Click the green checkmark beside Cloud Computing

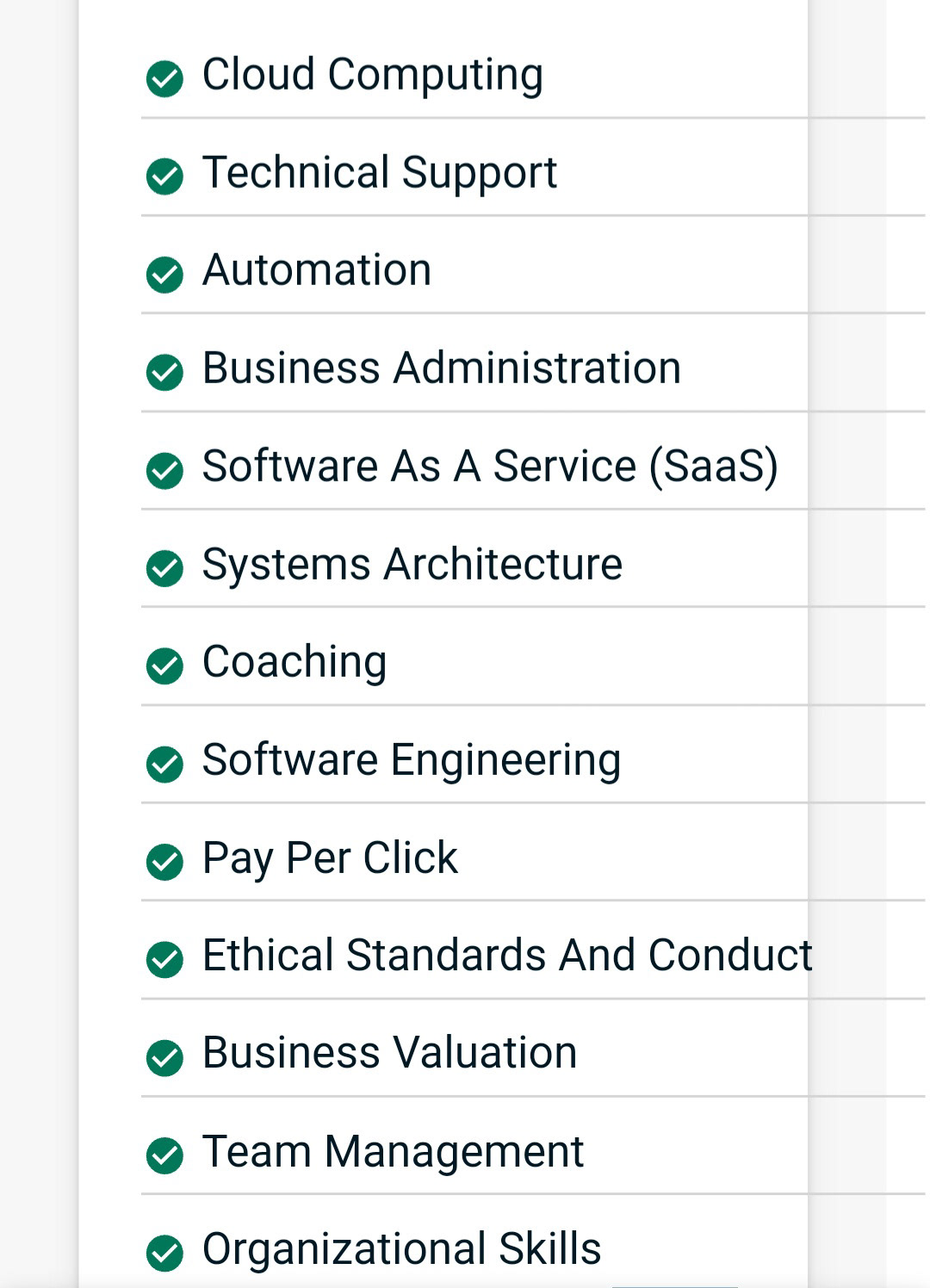point(164,79)
